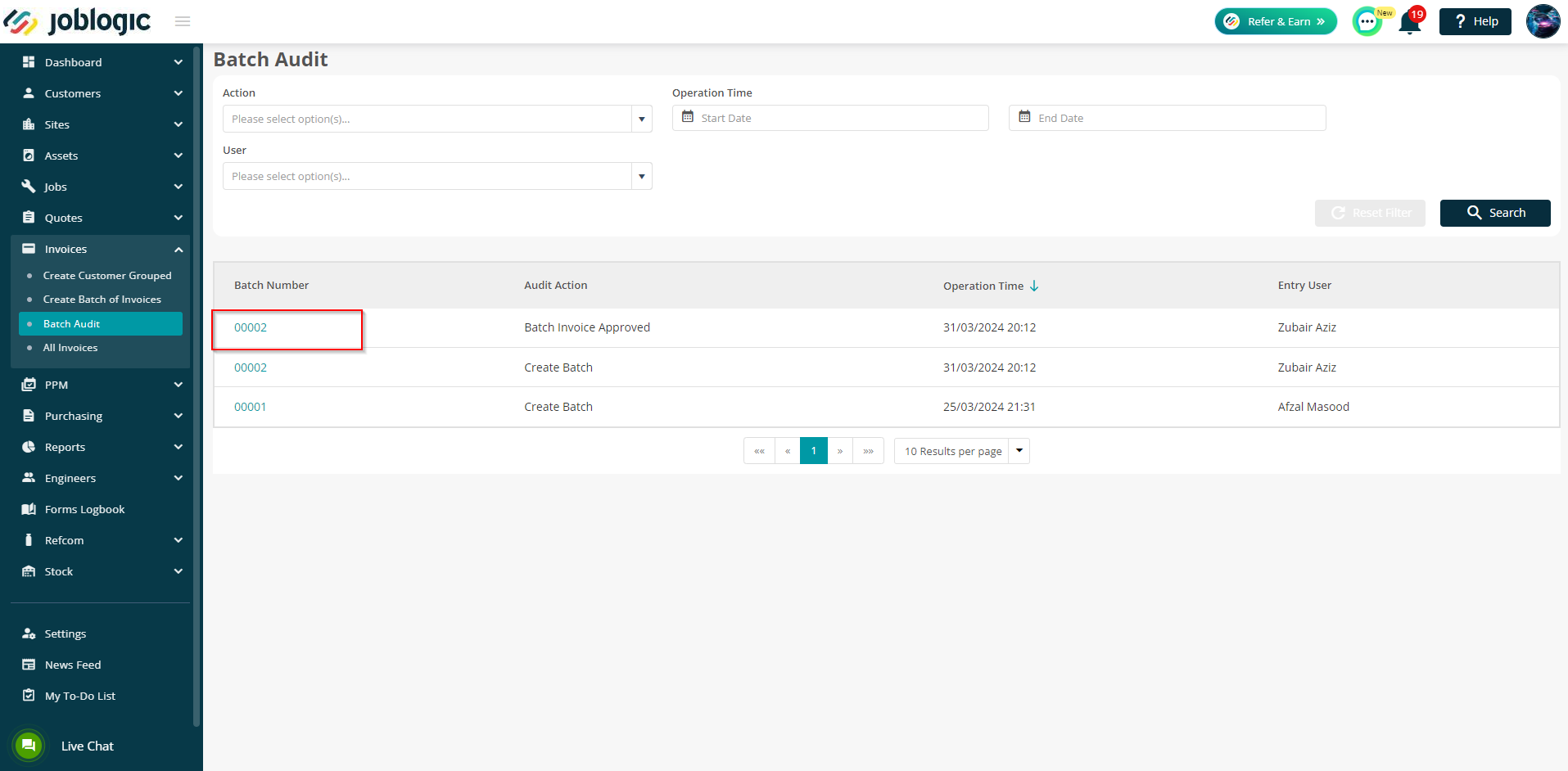Viewport: 1568px width, 771px height.
Task: Open Create Batch of Invoices item
Action: coord(102,300)
